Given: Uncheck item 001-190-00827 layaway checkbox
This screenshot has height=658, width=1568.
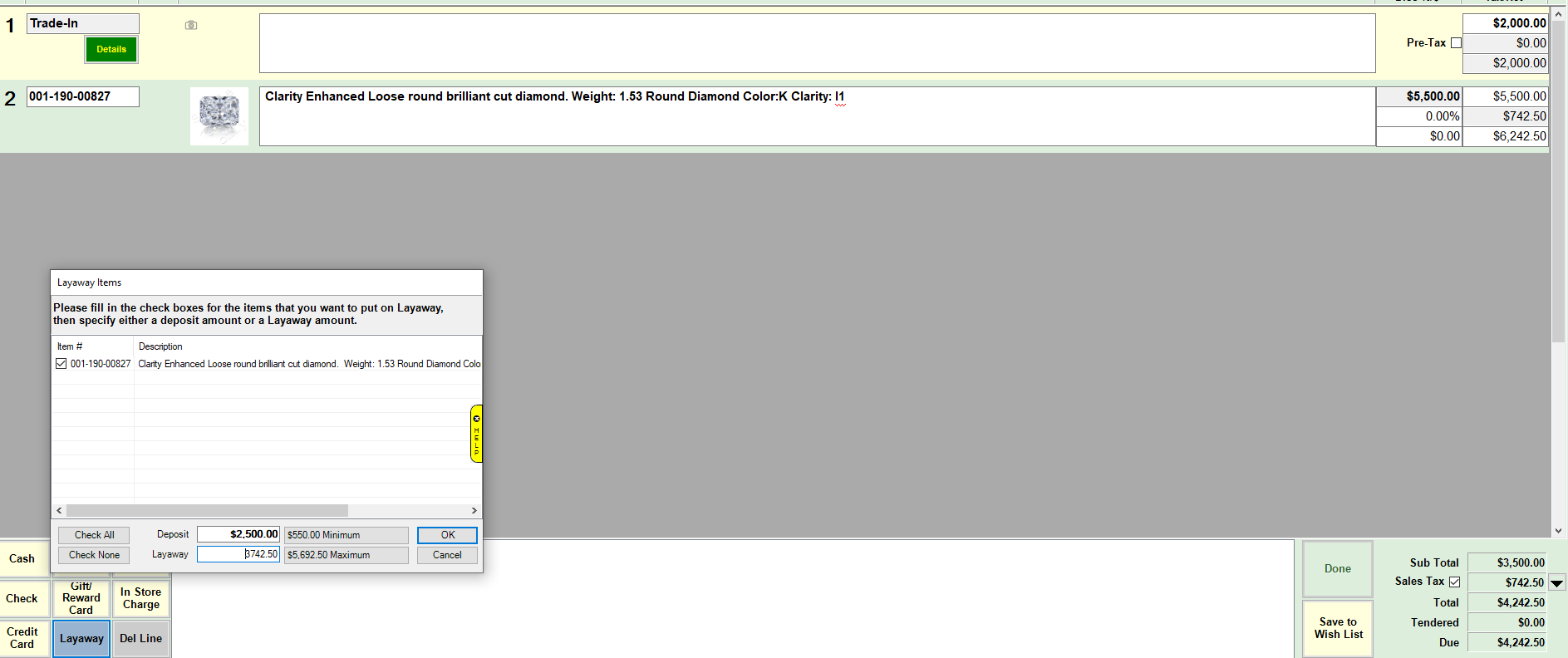Looking at the screenshot, I should tap(61, 364).
